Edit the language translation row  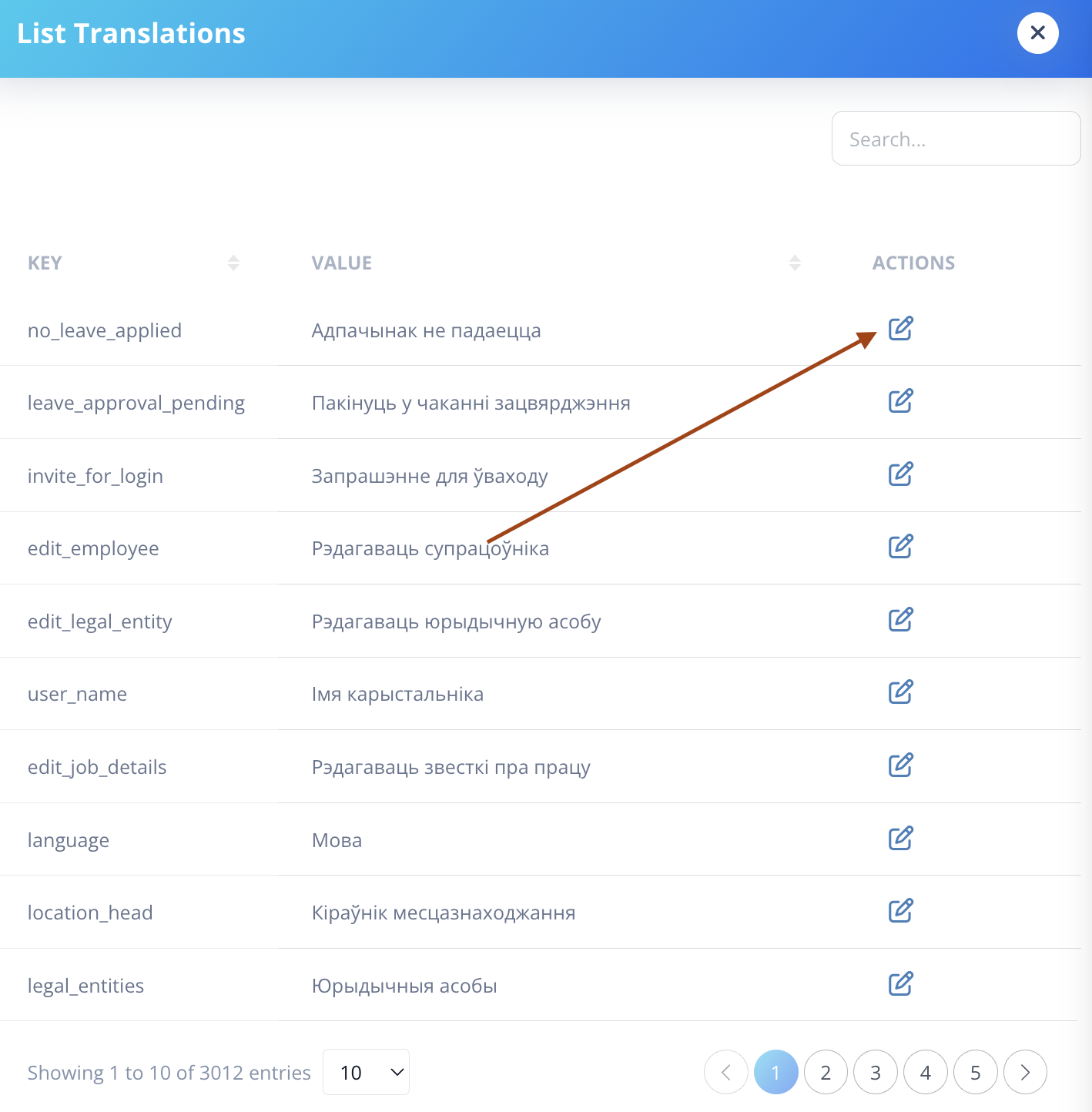[900, 839]
